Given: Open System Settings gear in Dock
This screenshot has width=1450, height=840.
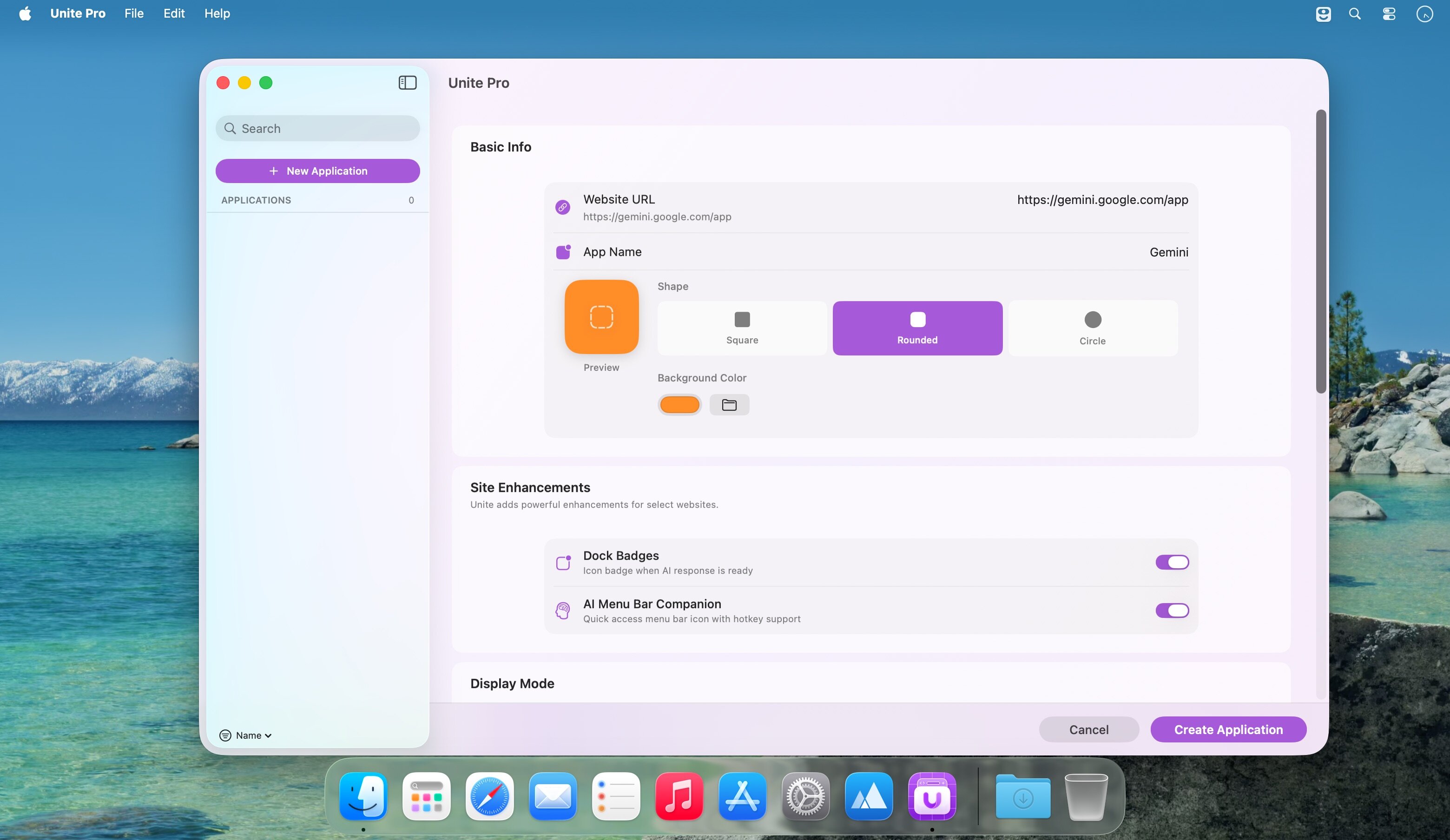Looking at the screenshot, I should coord(805,796).
